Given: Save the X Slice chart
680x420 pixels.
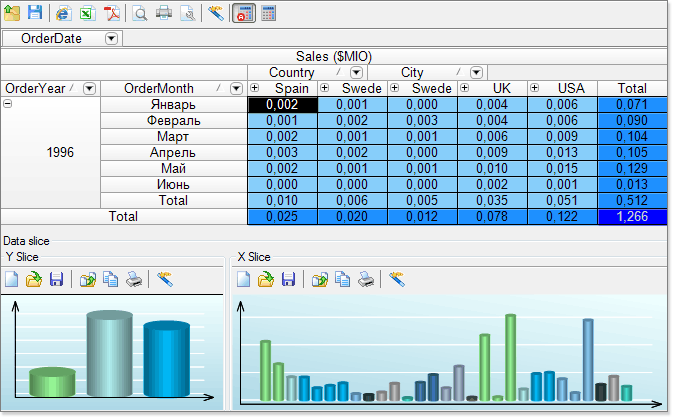Looking at the screenshot, I should (x=288, y=279).
